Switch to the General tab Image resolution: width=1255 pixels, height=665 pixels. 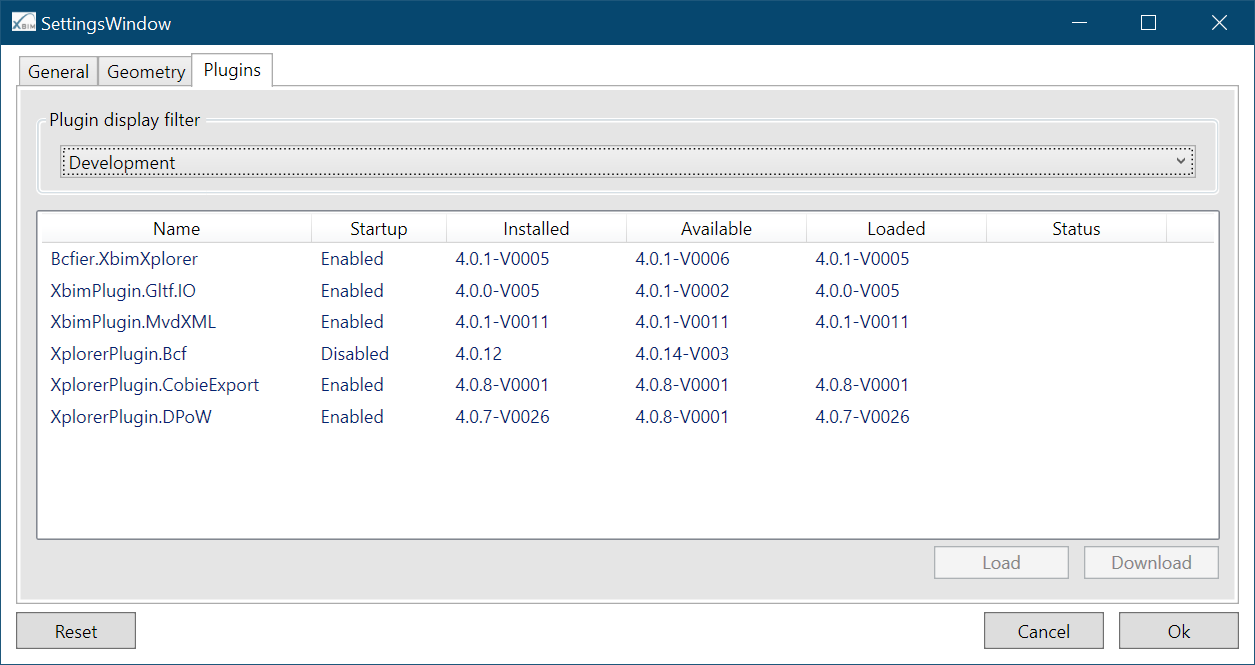point(57,71)
